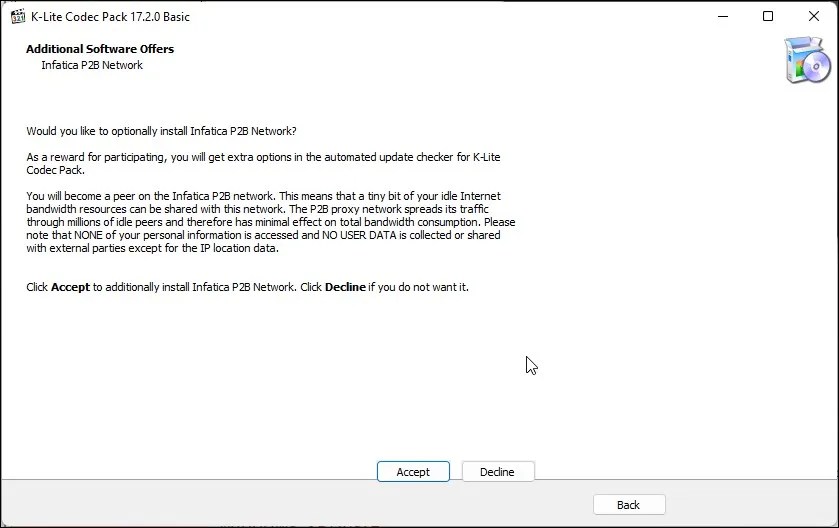Image resolution: width=839 pixels, height=528 pixels.
Task: Minimize the K-Lite Codec Pack window
Action: coord(723,16)
